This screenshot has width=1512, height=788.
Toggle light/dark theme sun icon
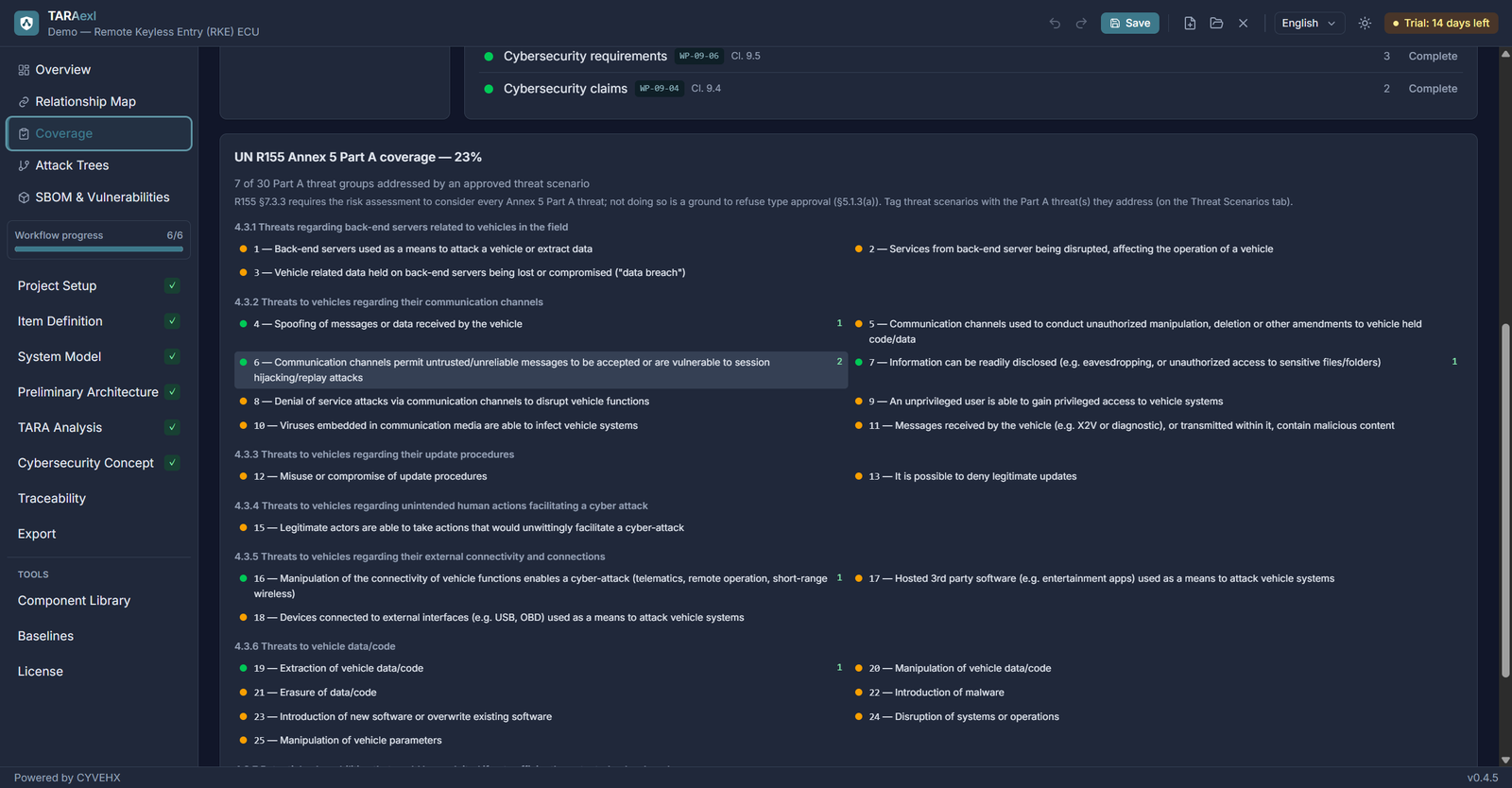coord(1365,23)
